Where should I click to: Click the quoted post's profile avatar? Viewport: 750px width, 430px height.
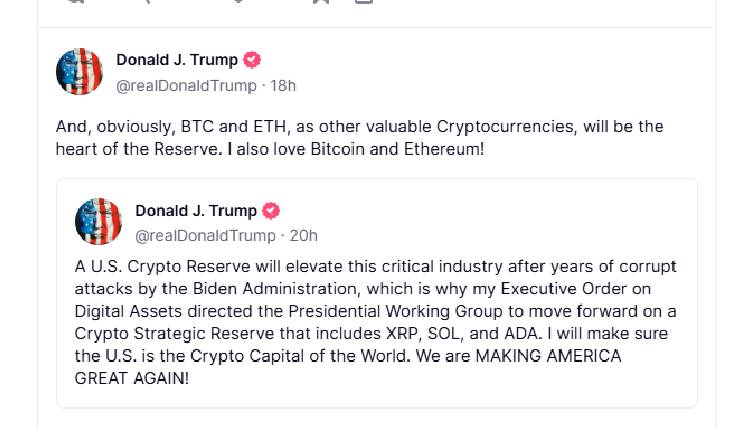(99, 222)
